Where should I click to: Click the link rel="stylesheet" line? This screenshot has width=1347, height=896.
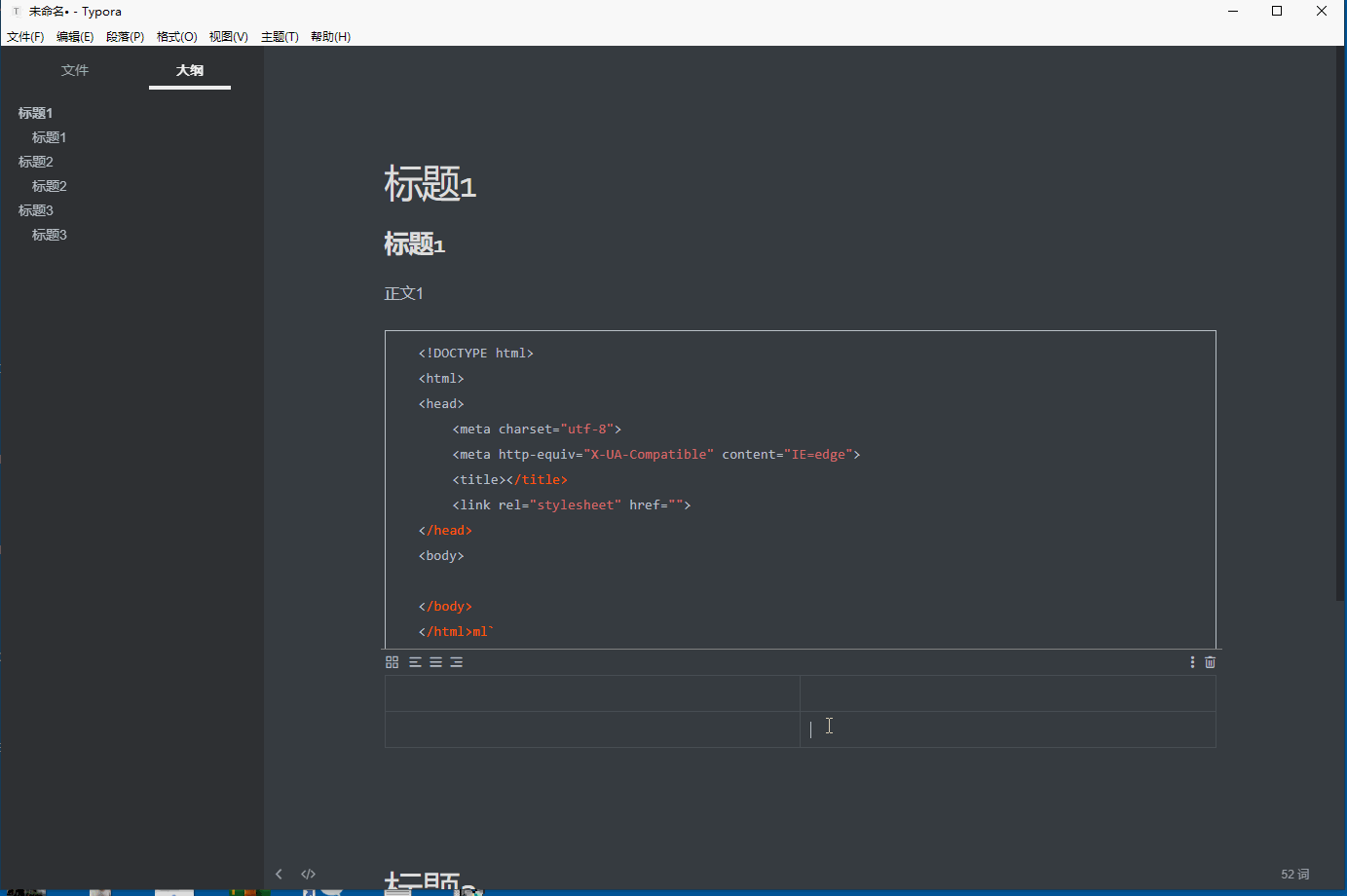(572, 505)
